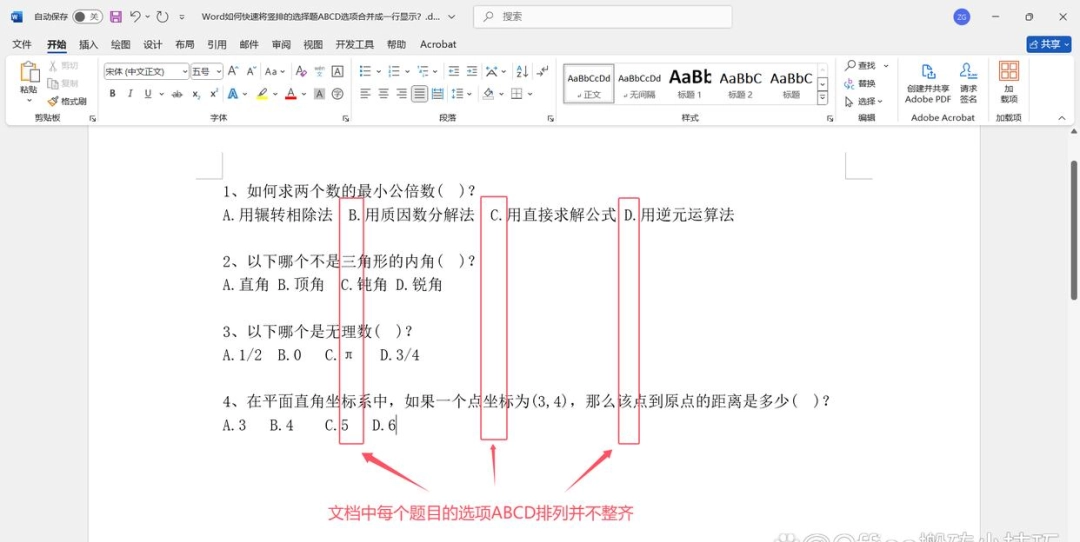Click the Save floppy disk icon
This screenshot has height=542, width=1080.
pos(116,17)
